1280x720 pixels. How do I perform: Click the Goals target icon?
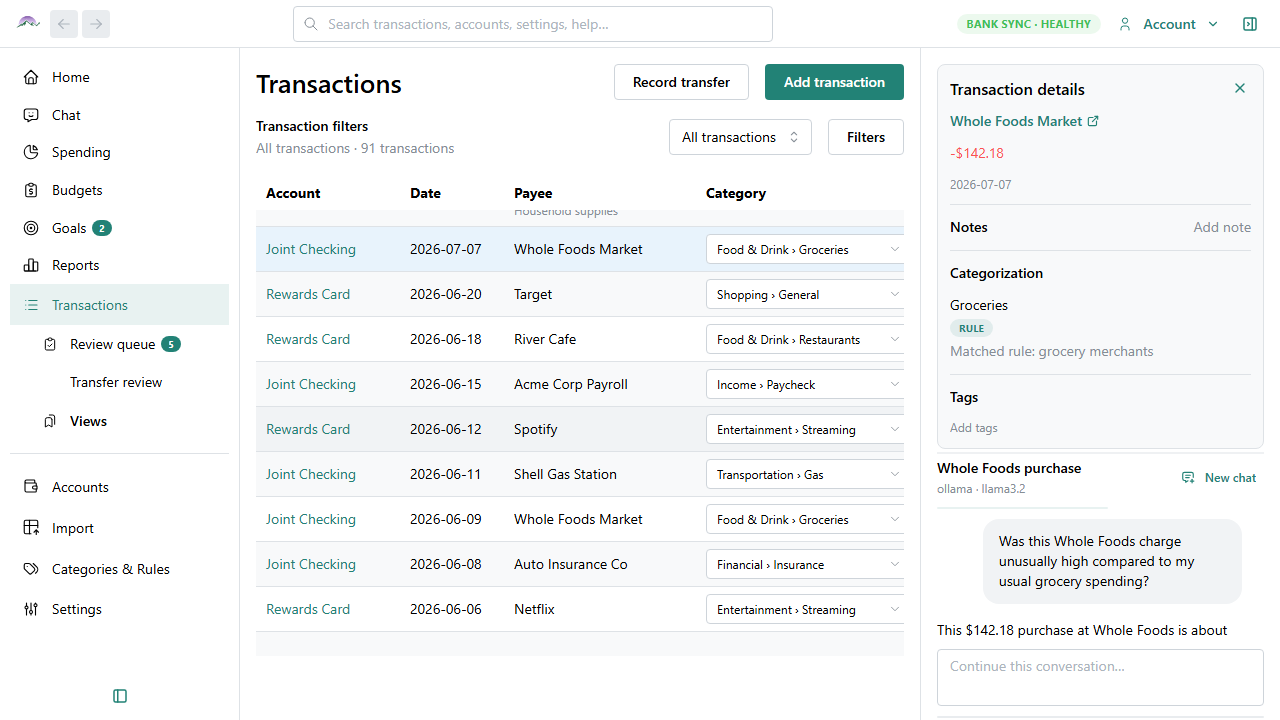click(31, 228)
